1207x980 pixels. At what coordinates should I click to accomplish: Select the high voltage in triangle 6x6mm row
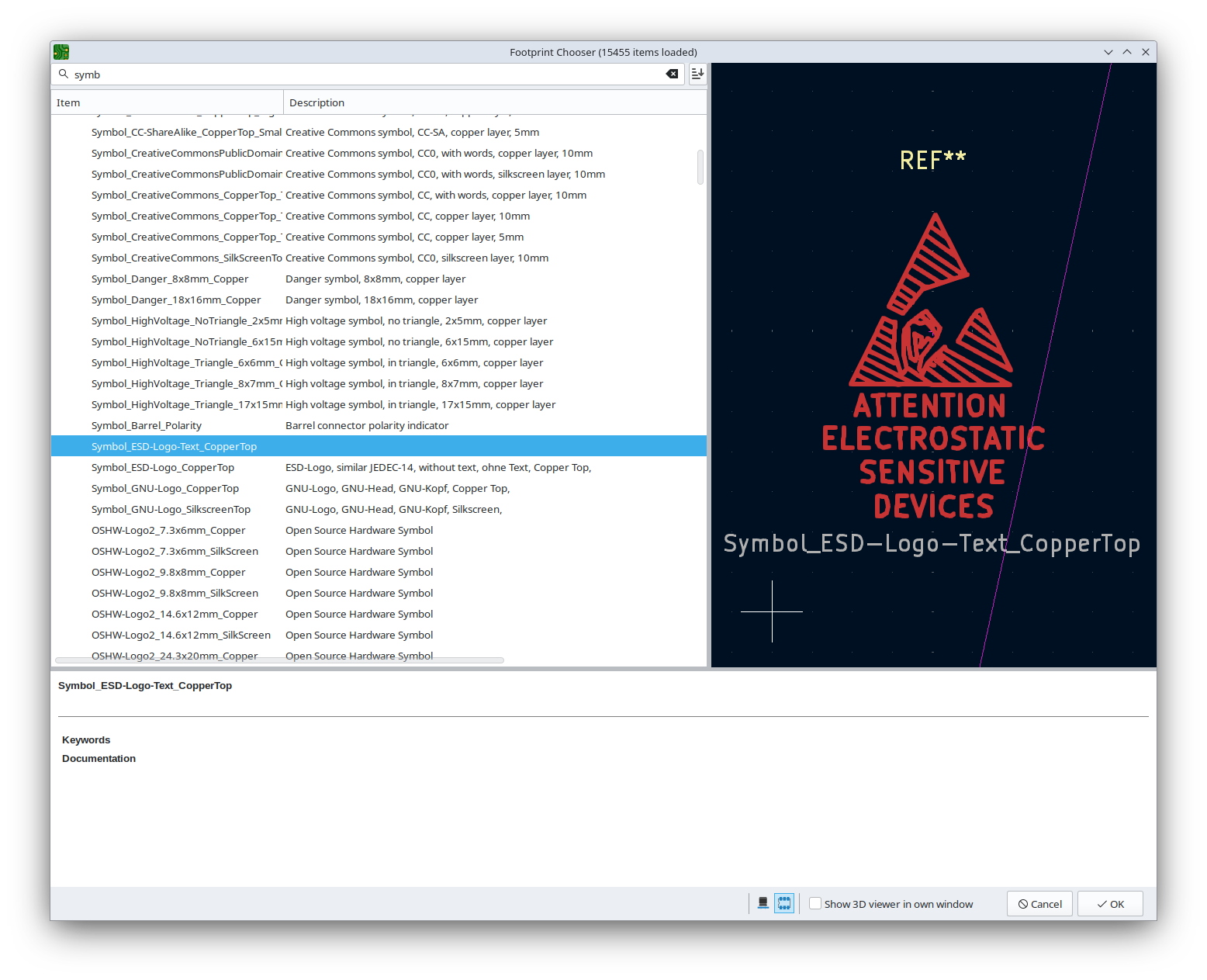tap(379, 362)
